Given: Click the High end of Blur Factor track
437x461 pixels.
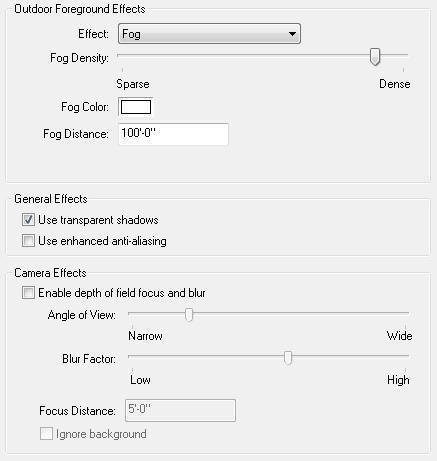Looking at the screenshot, I should pyautogui.click(x=405, y=356).
